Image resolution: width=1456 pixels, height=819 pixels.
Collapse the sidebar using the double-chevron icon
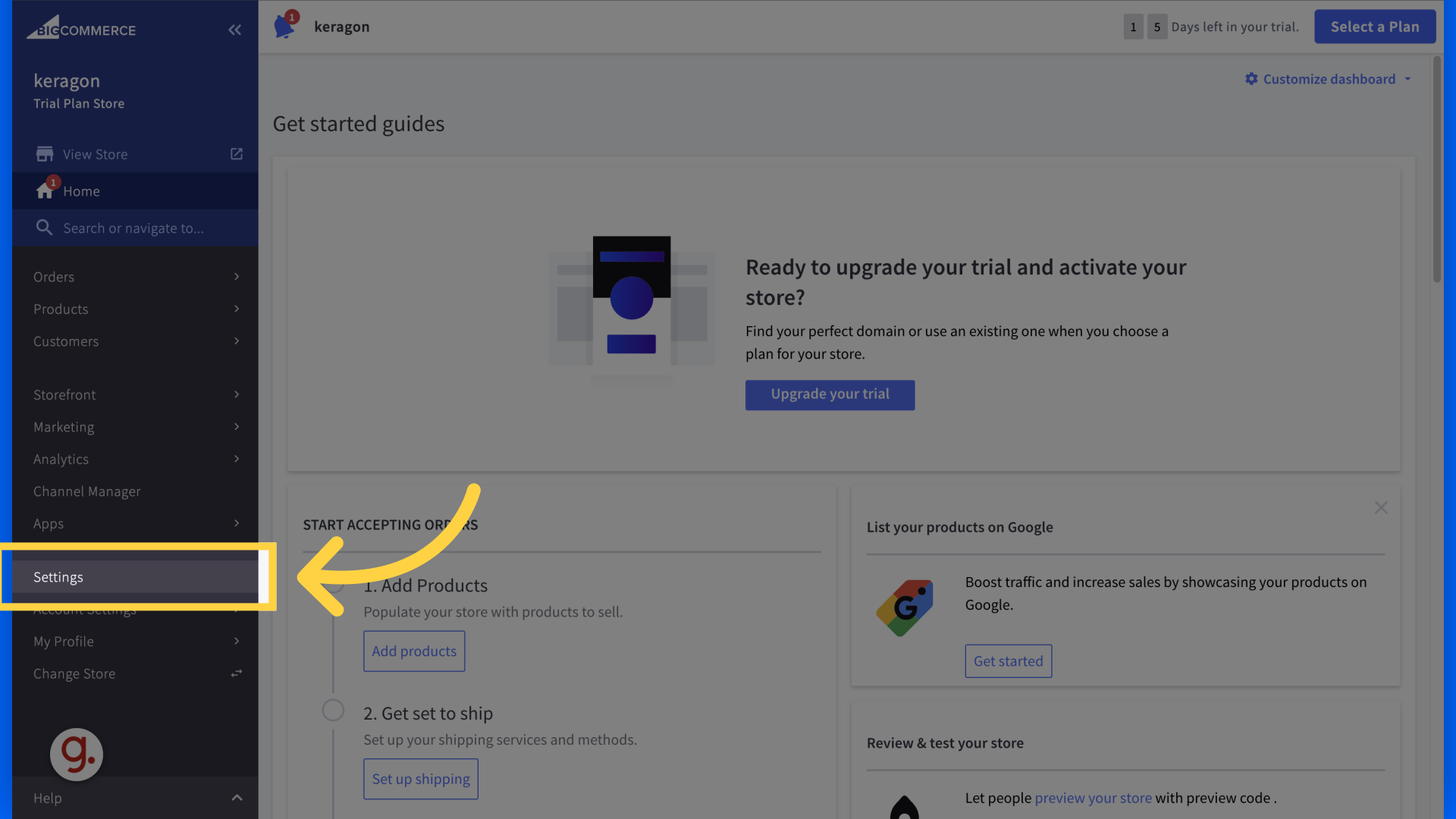coord(234,30)
